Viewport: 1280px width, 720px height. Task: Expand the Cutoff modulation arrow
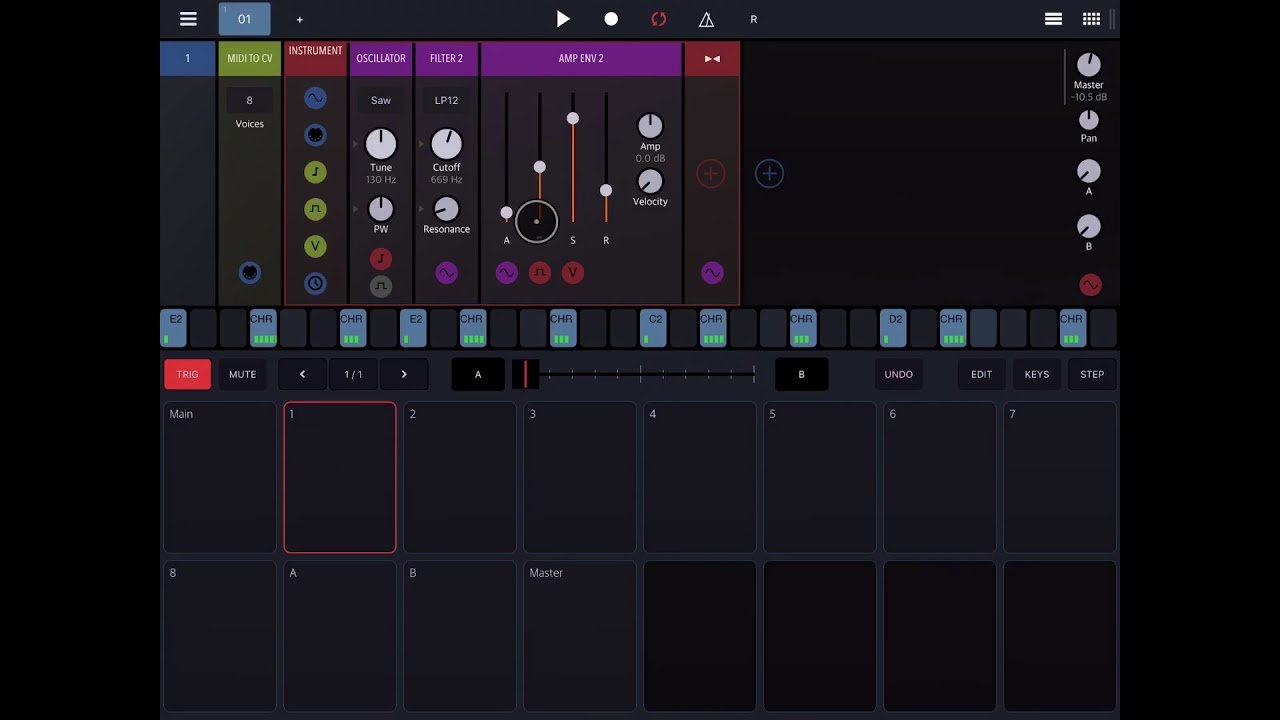[x=421, y=144]
